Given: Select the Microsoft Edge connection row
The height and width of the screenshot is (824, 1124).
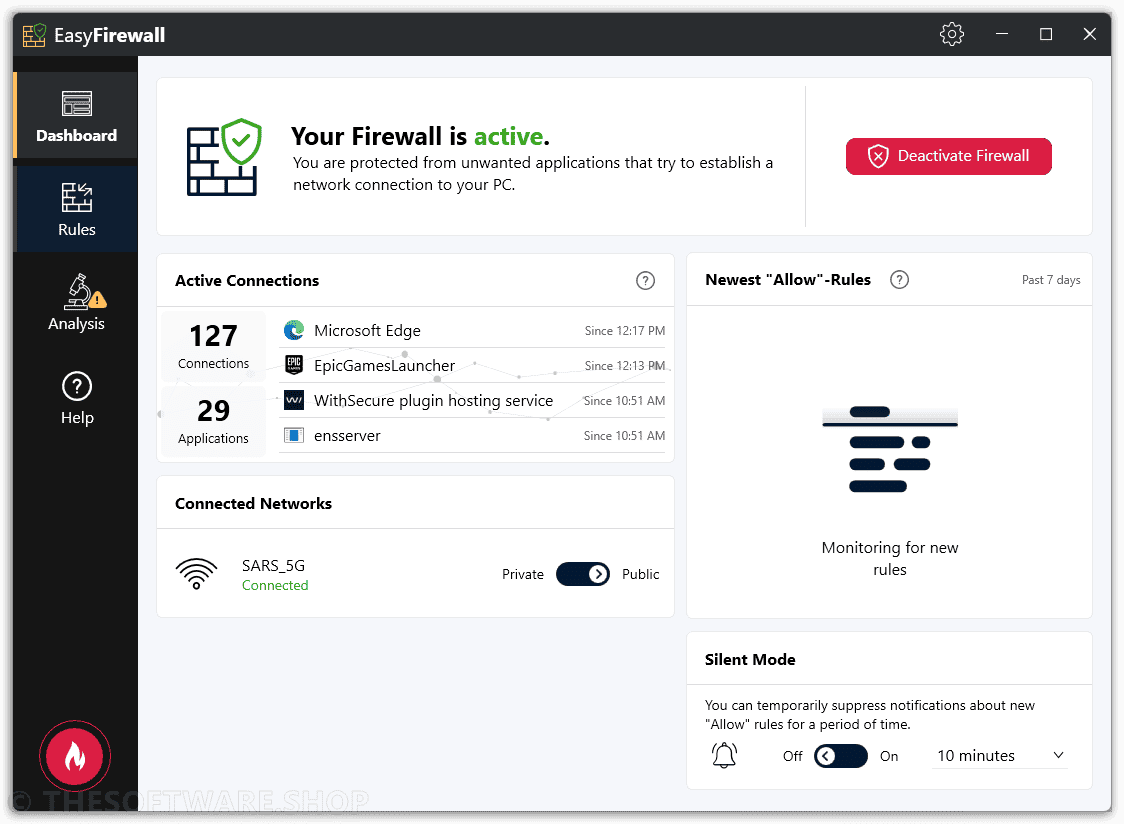Looking at the screenshot, I should (x=472, y=331).
